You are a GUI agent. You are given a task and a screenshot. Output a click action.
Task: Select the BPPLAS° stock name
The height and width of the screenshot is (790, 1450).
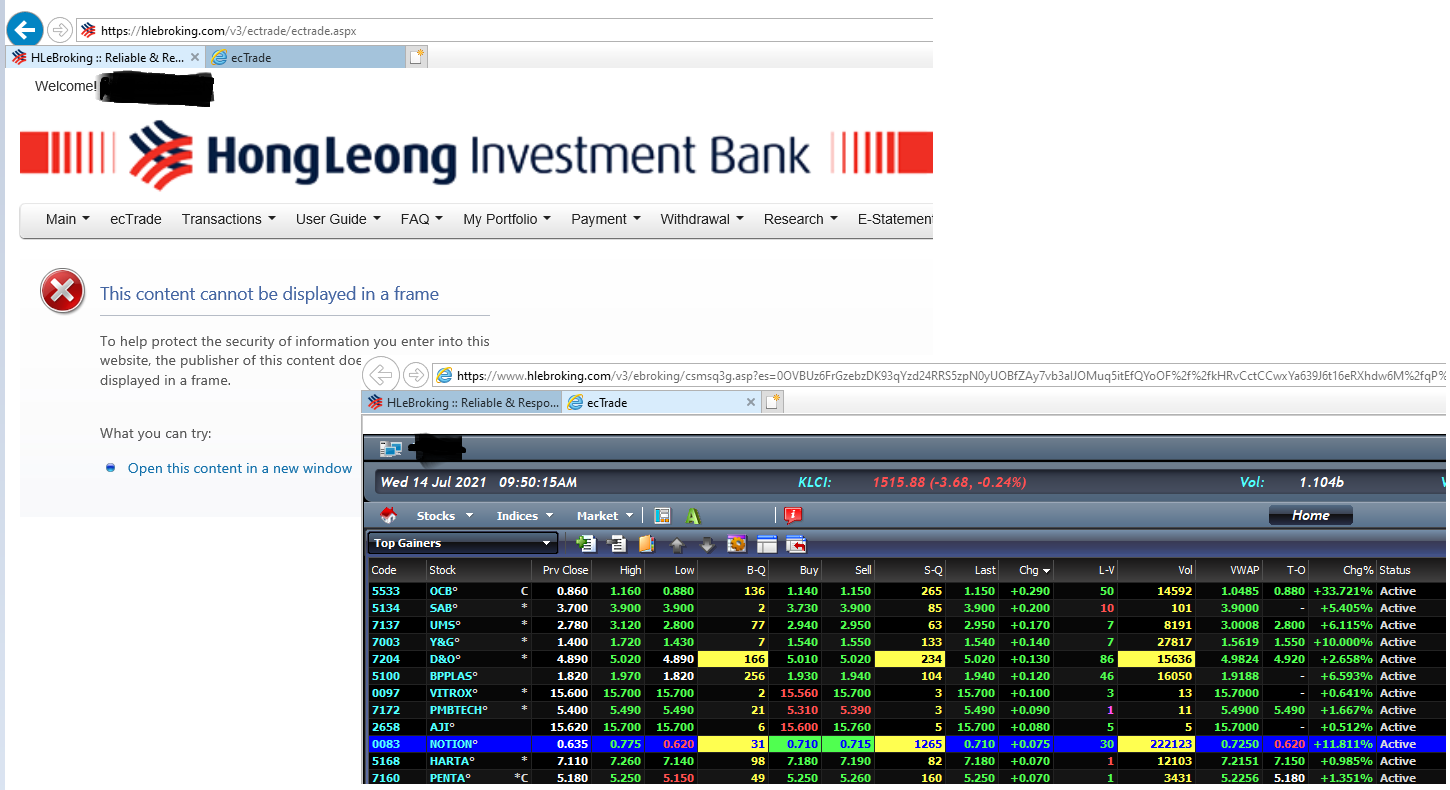tap(452, 676)
